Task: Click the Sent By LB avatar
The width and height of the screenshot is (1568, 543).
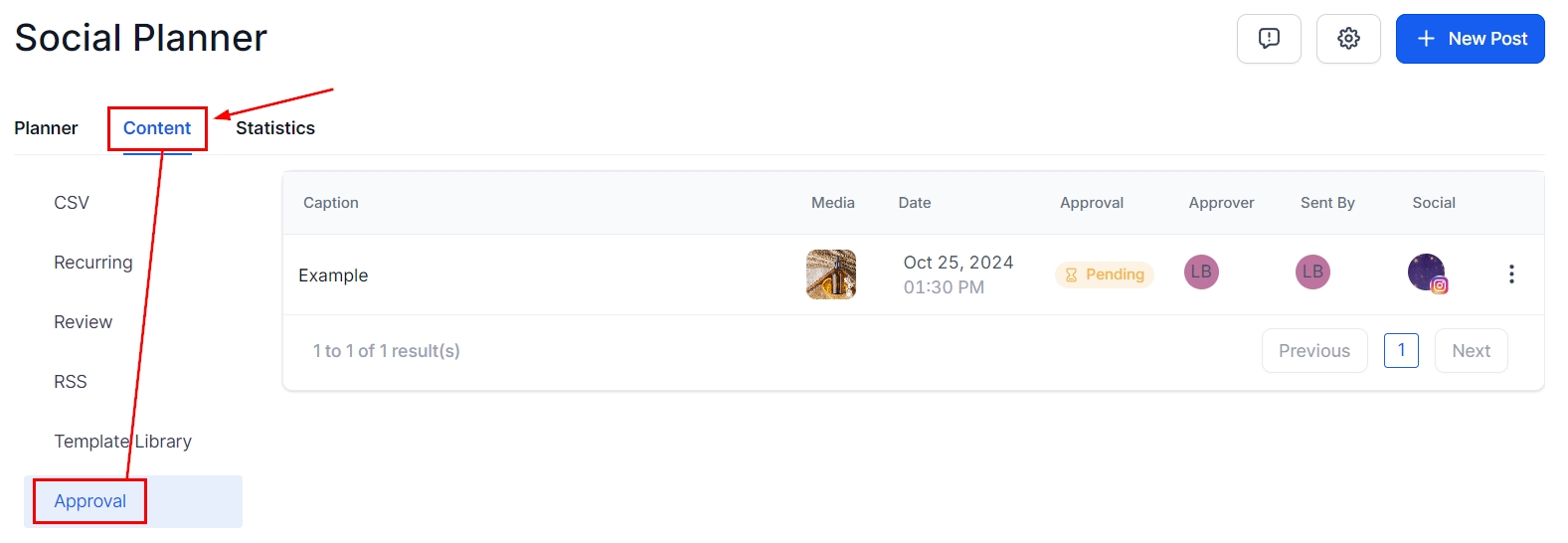Action: click(x=1312, y=272)
